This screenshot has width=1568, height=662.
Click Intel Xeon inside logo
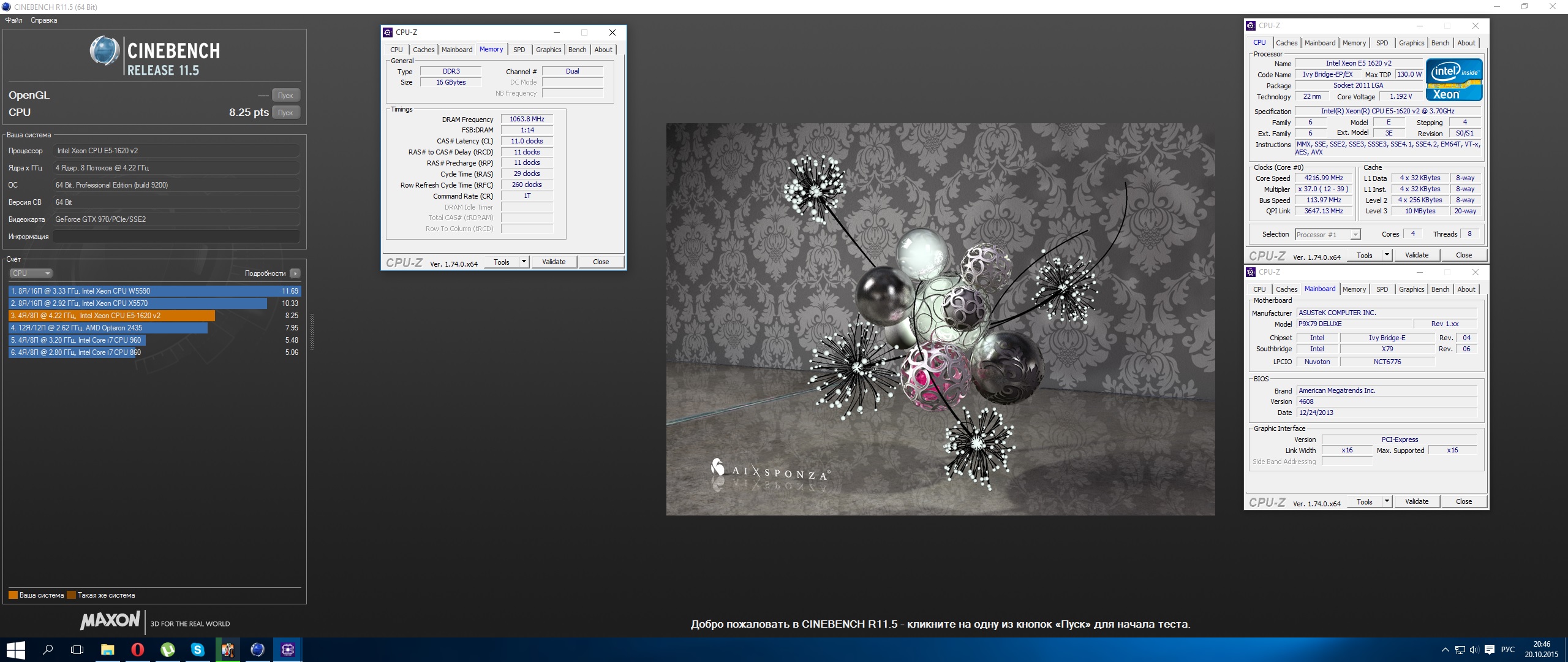1454,80
